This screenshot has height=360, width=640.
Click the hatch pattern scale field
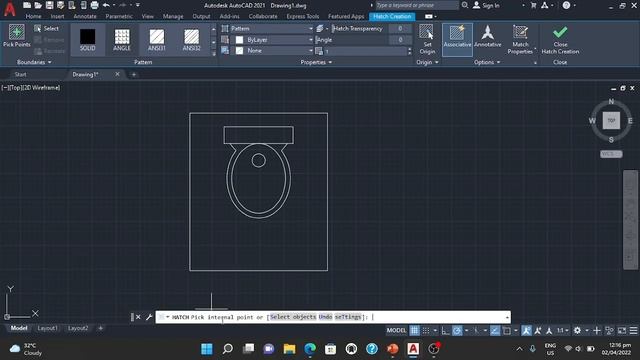[365, 51]
